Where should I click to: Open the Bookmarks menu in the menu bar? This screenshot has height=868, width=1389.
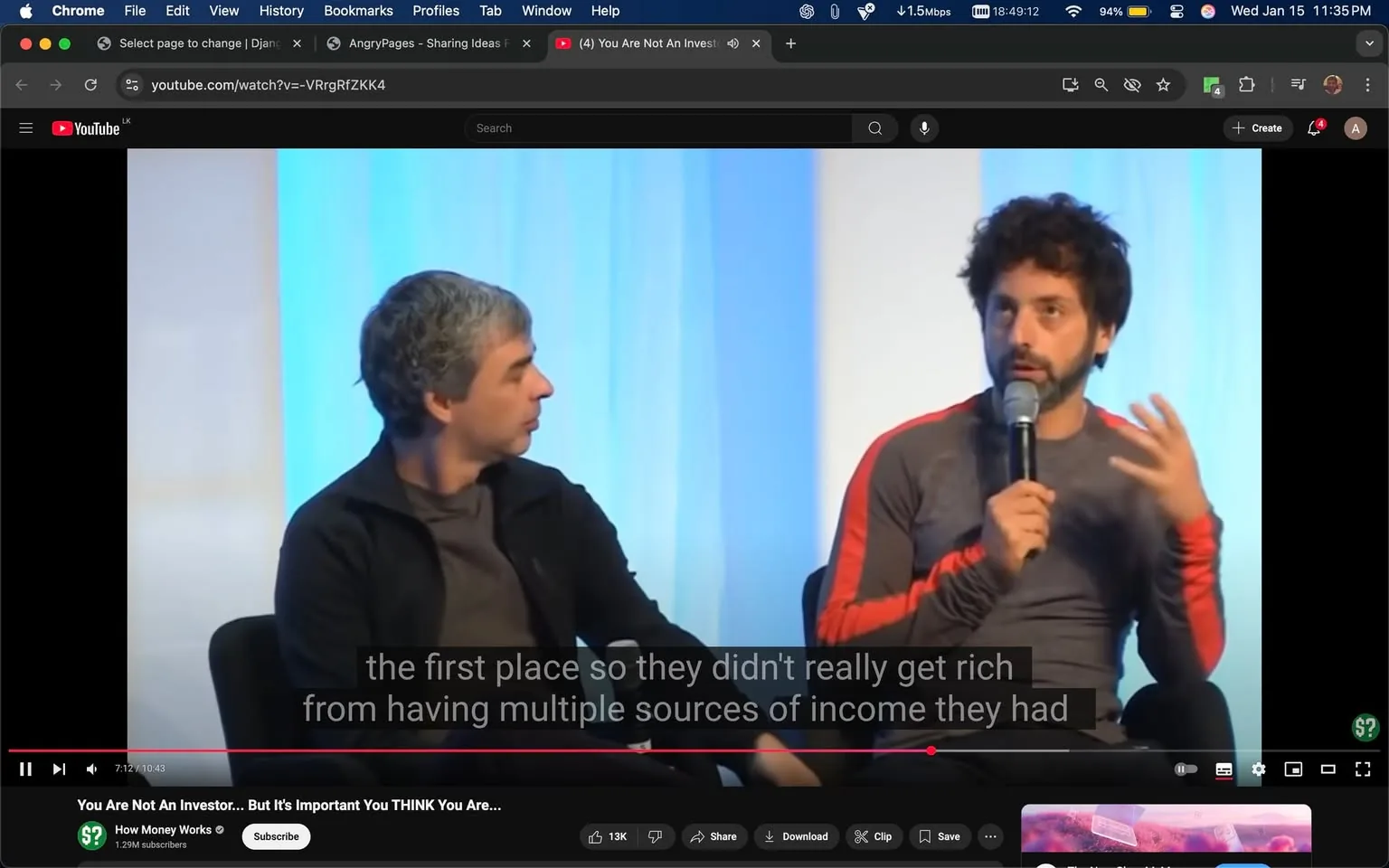[358, 11]
